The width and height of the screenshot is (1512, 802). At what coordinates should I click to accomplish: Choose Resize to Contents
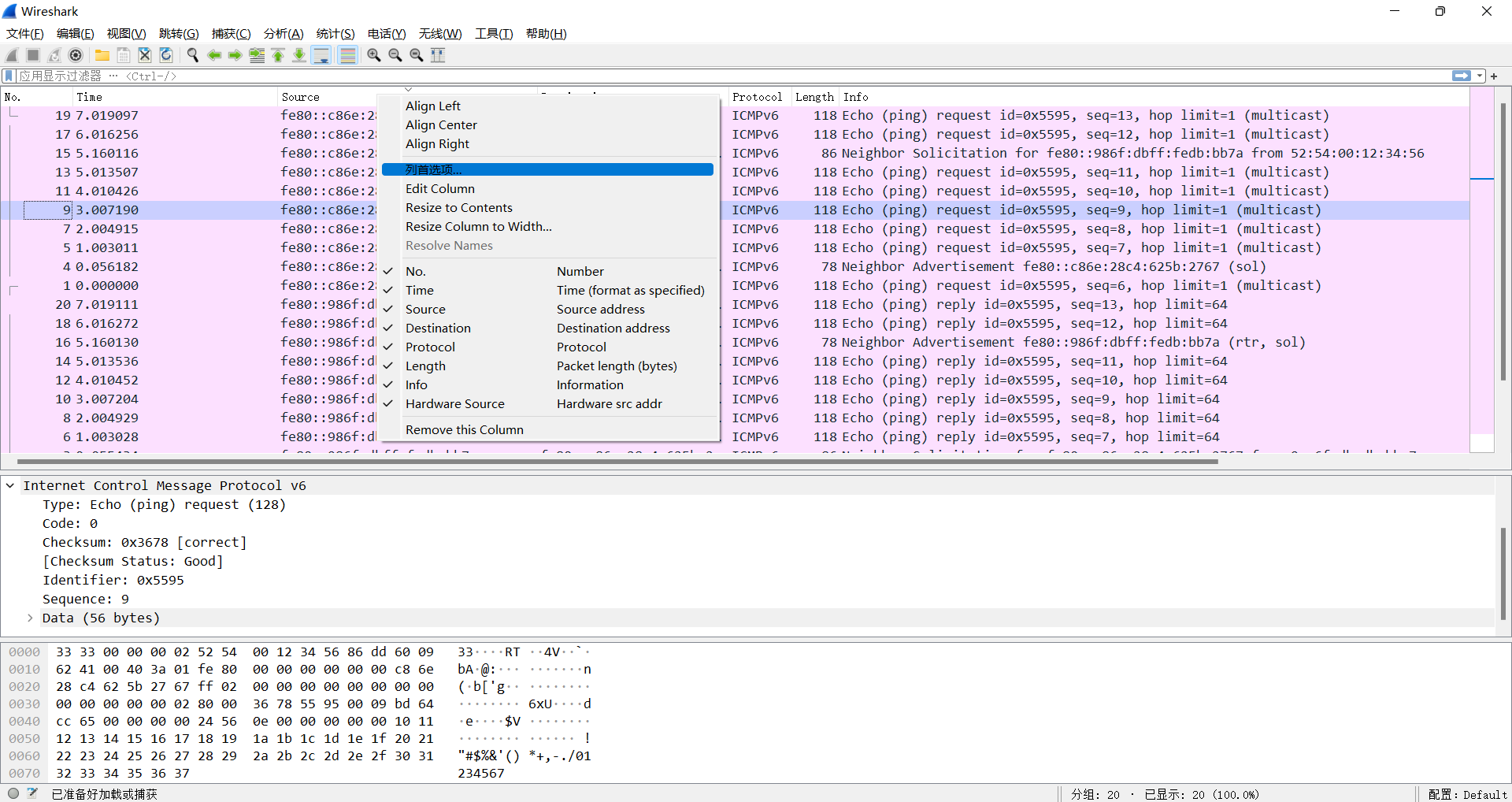[548, 207]
